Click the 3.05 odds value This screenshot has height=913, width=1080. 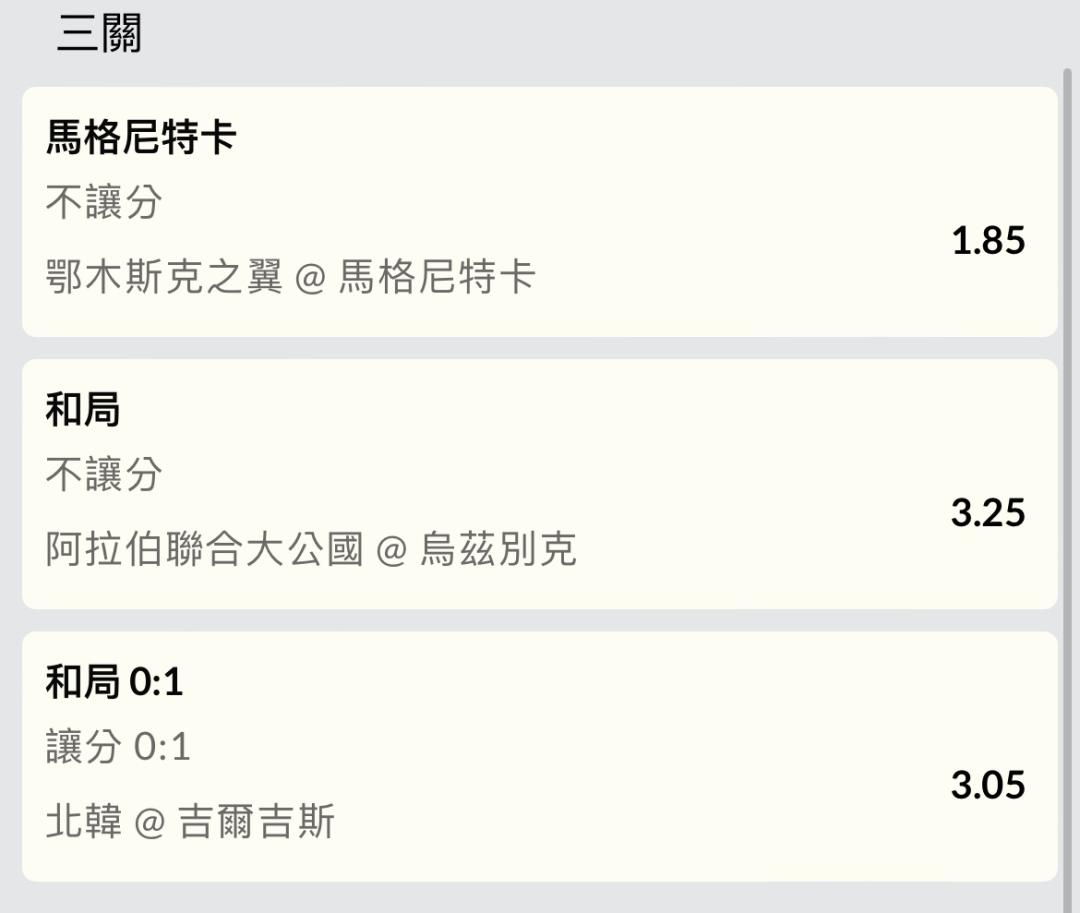click(x=988, y=785)
